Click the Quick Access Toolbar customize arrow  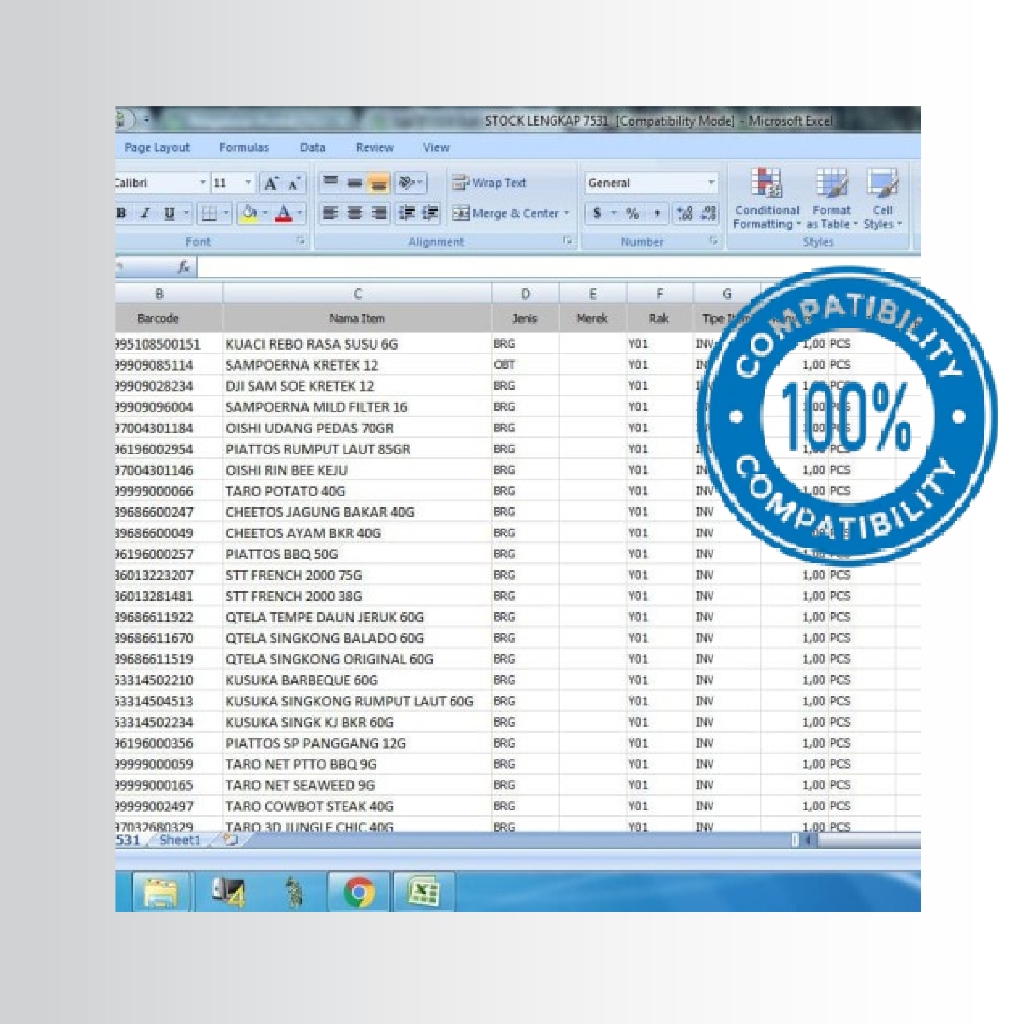(x=146, y=120)
